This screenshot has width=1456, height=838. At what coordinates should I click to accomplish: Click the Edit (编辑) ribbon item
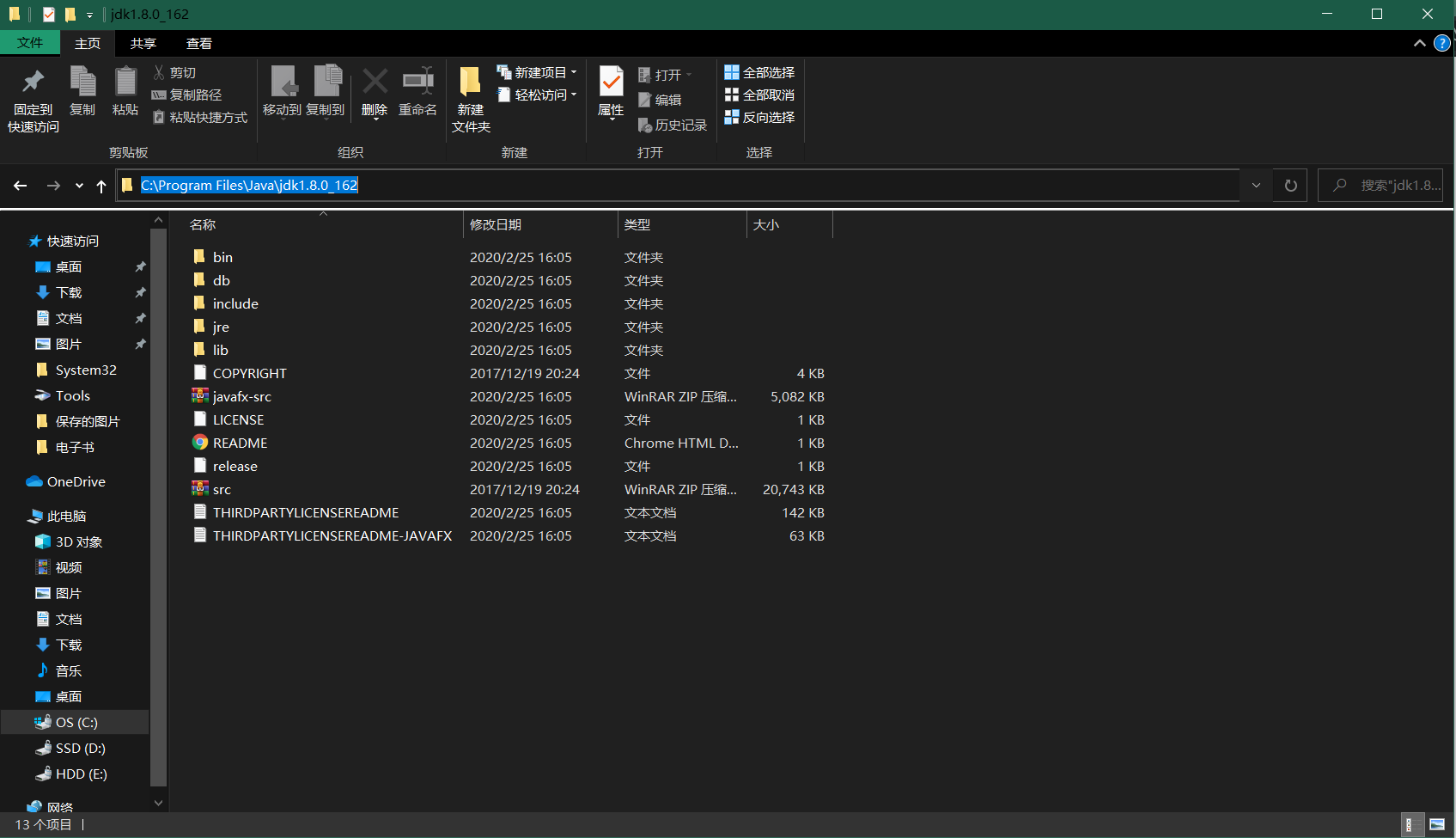pos(660,101)
